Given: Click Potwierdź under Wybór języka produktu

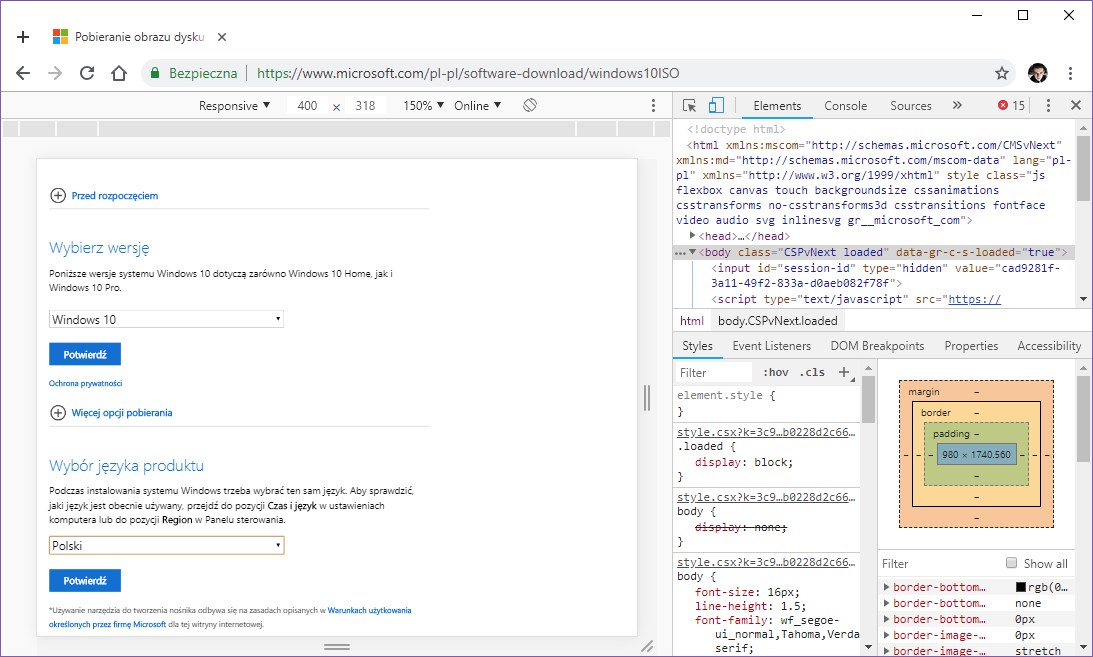Looking at the screenshot, I should [85, 581].
